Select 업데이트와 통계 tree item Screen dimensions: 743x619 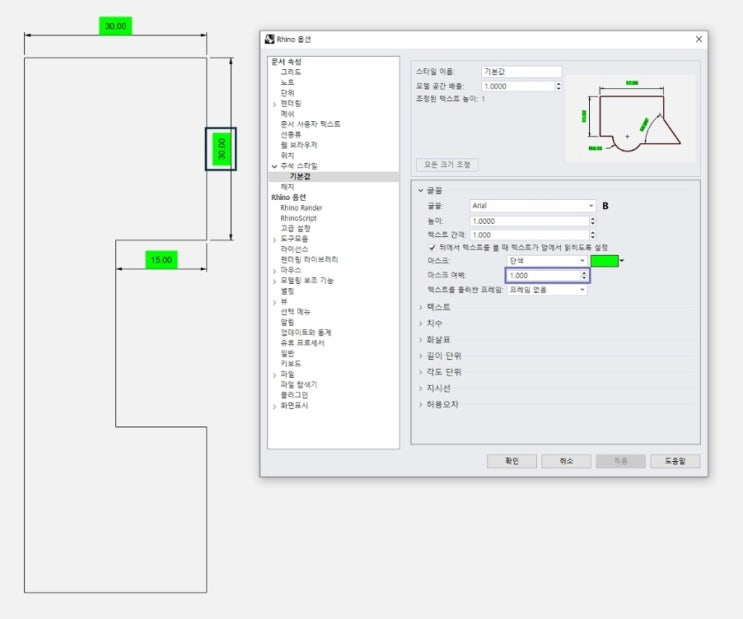pos(306,333)
